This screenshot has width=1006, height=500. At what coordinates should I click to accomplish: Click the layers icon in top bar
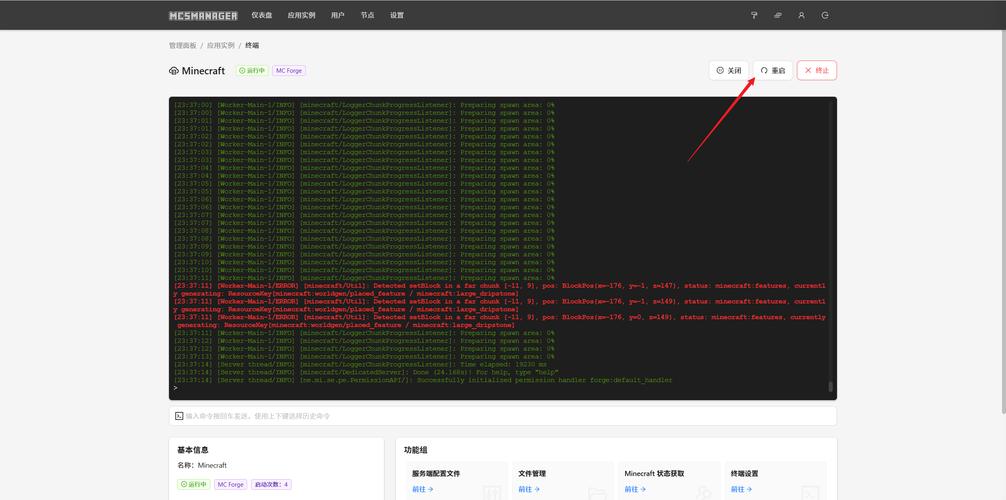coord(778,16)
